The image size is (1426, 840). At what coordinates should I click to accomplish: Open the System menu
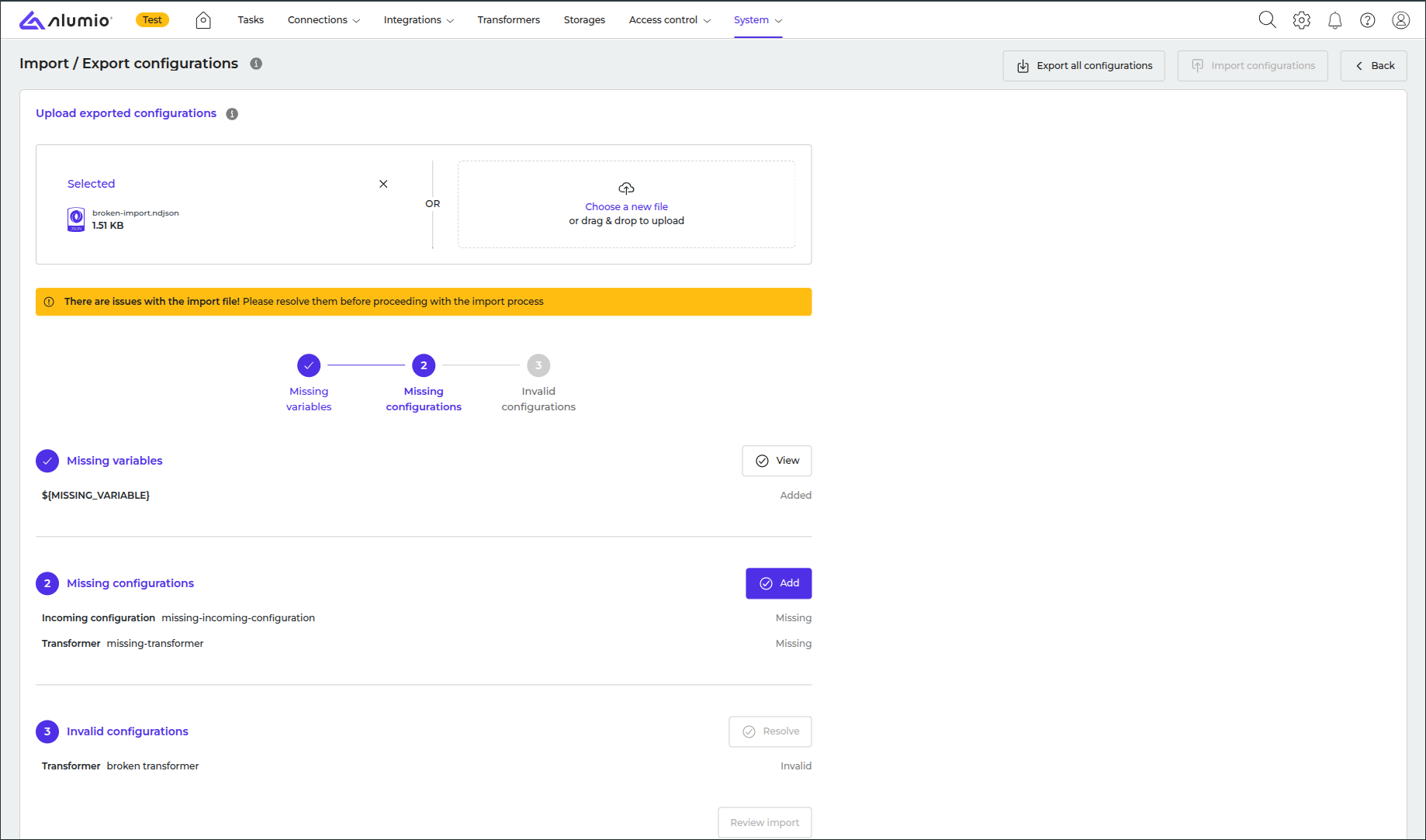[757, 20]
